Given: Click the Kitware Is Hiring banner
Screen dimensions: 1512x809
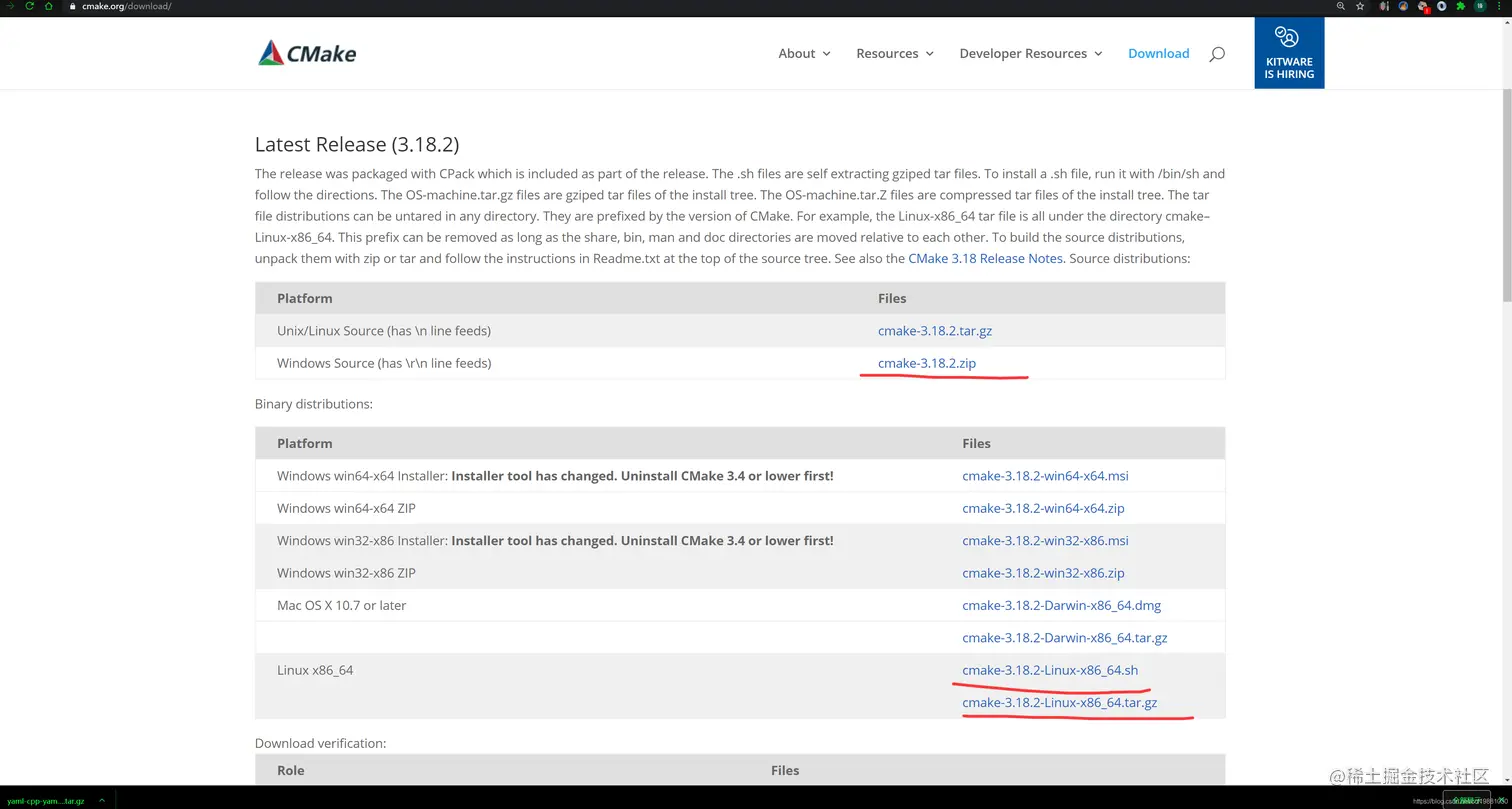Looking at the screenshot, I should point(1289,53).
